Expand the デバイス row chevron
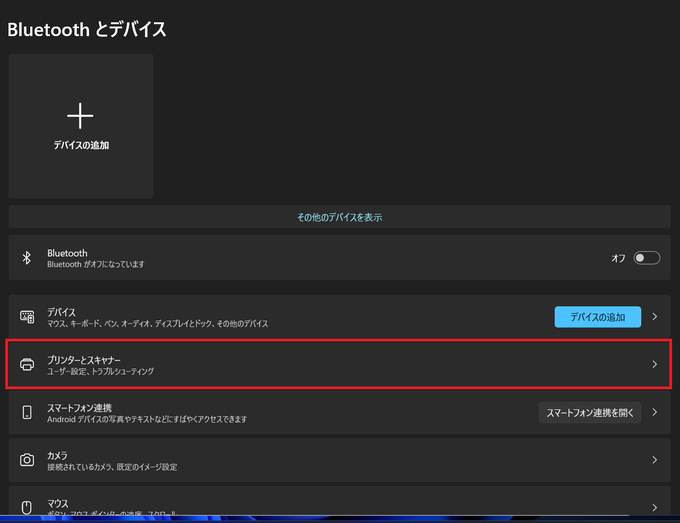The height and width of the screenshot is (523, 680). [655, 317]
